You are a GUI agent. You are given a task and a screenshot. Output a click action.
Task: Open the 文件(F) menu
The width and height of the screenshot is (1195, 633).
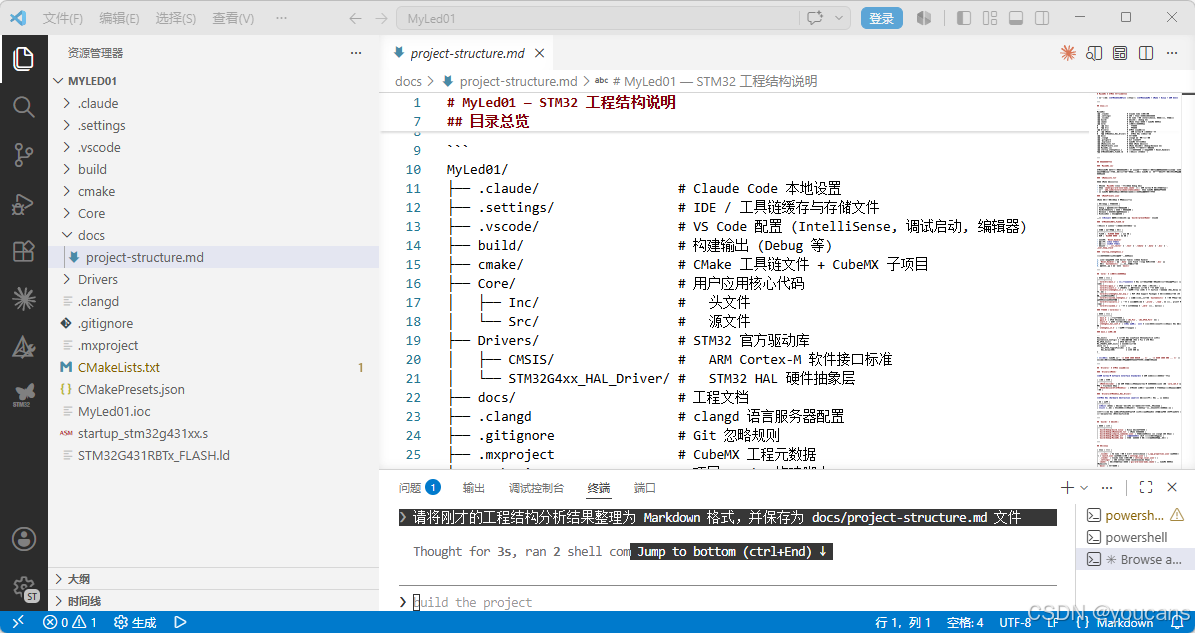62,18
